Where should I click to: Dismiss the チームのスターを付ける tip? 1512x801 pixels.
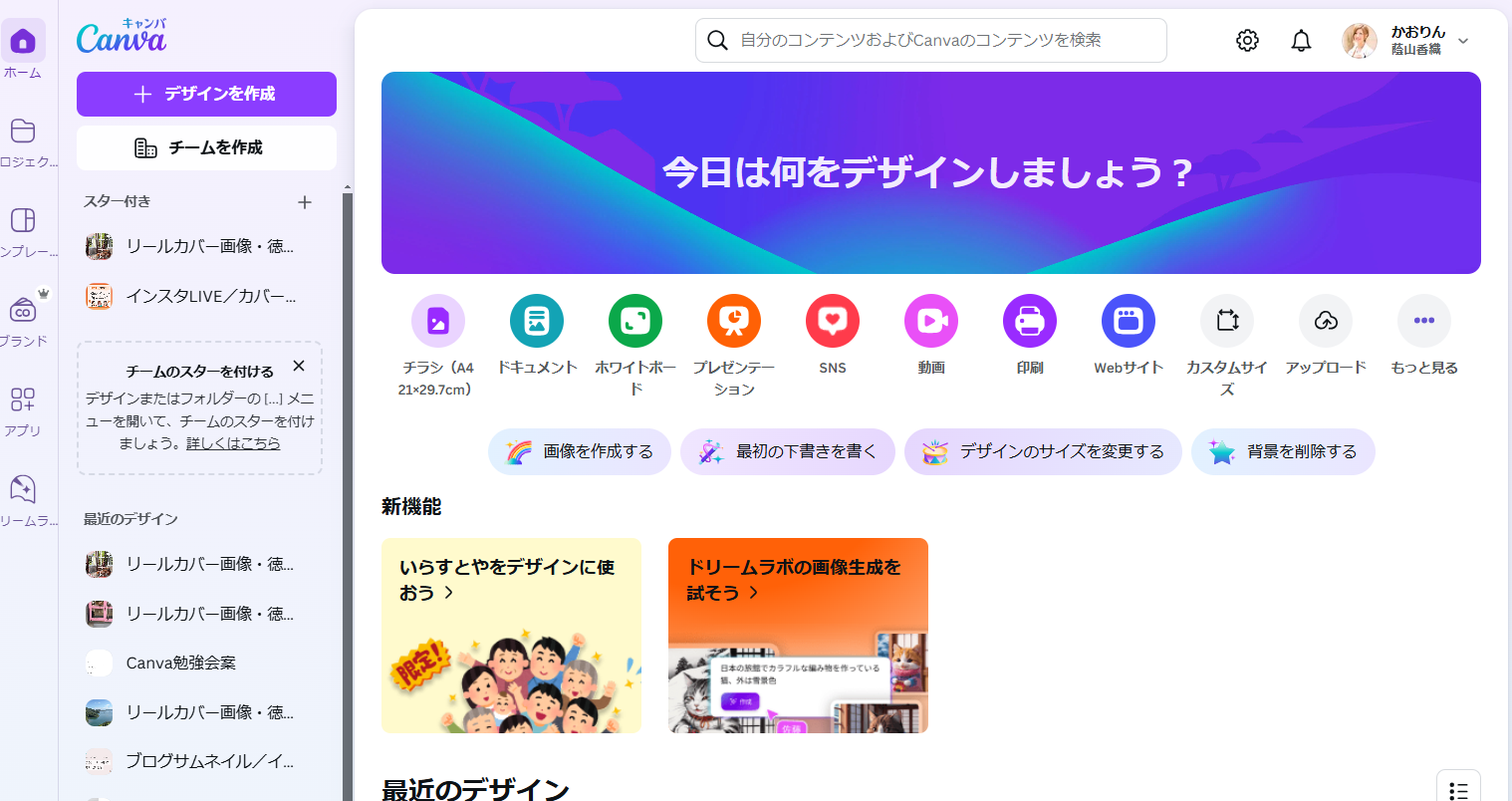[x=299, y=366]
